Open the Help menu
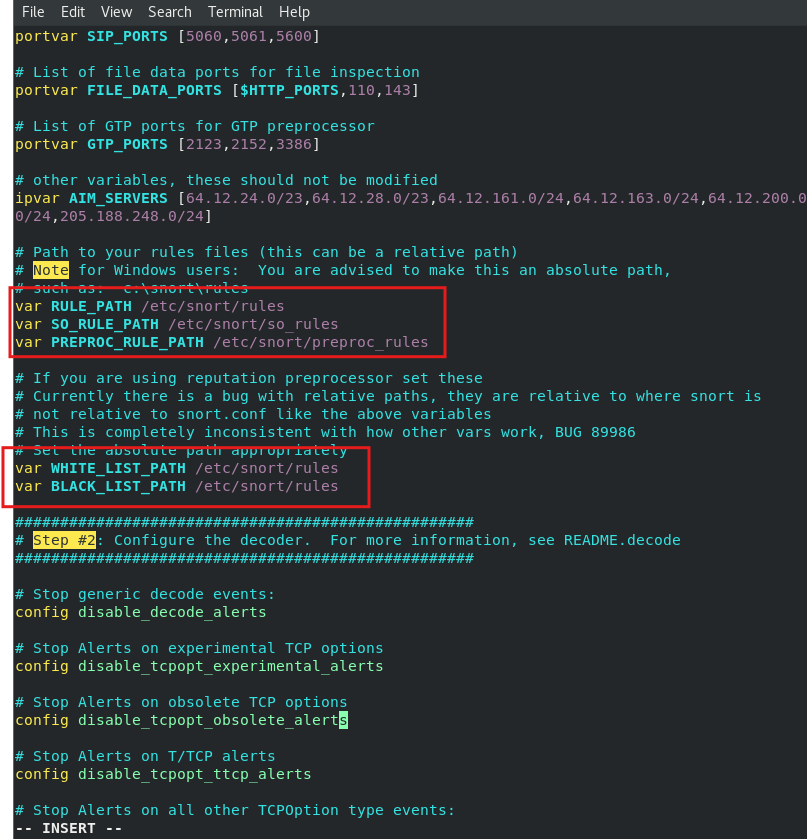The height and width of the screenshot is (839, 807). pos(294,12)
